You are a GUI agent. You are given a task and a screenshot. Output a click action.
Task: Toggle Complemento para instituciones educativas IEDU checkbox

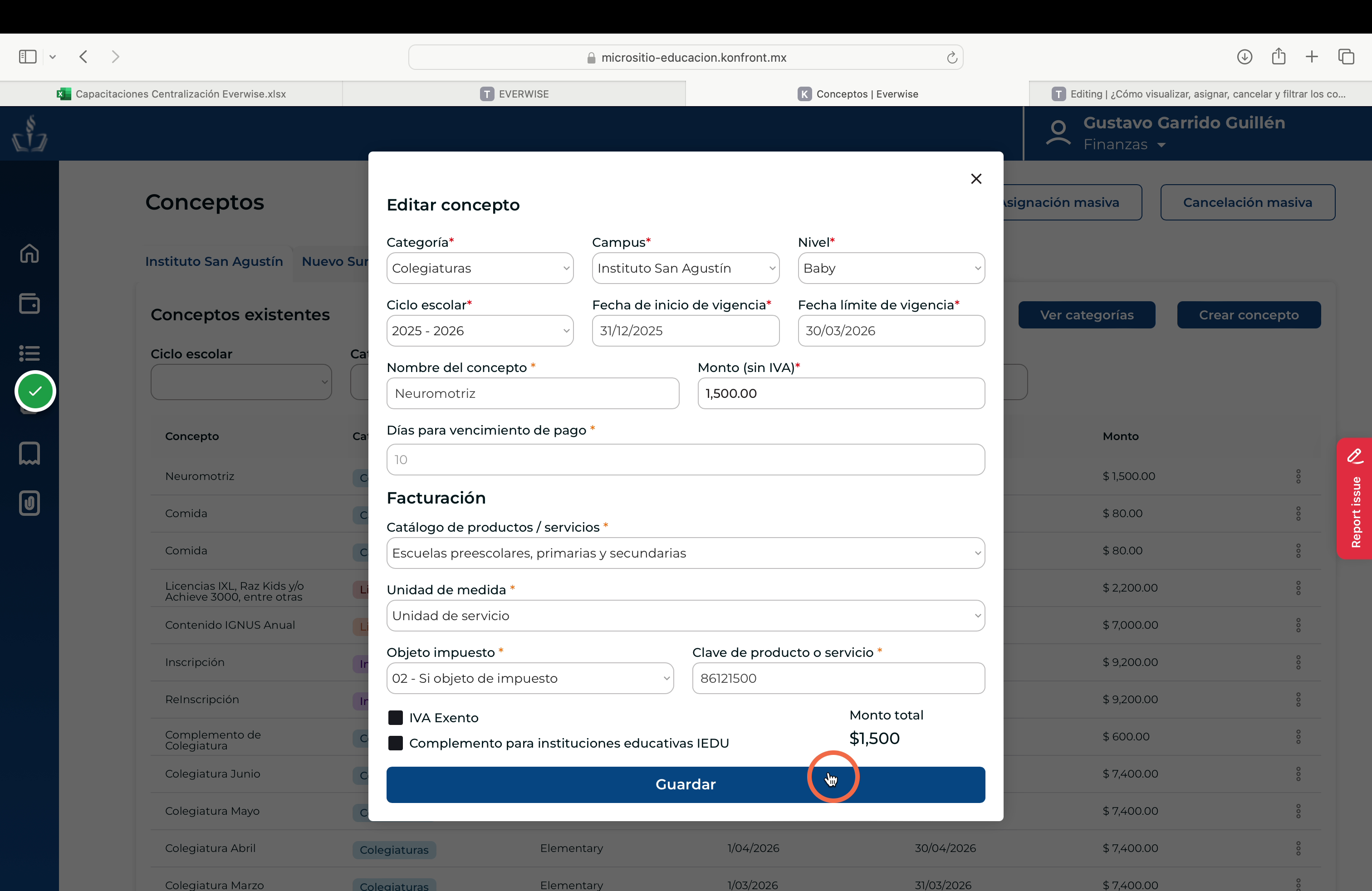tap(396, 743)
